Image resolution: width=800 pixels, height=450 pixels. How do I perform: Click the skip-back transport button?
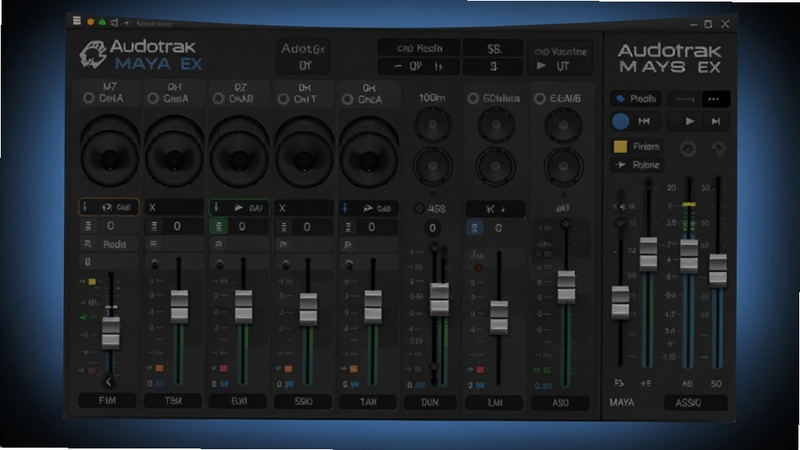click(644, 121)
